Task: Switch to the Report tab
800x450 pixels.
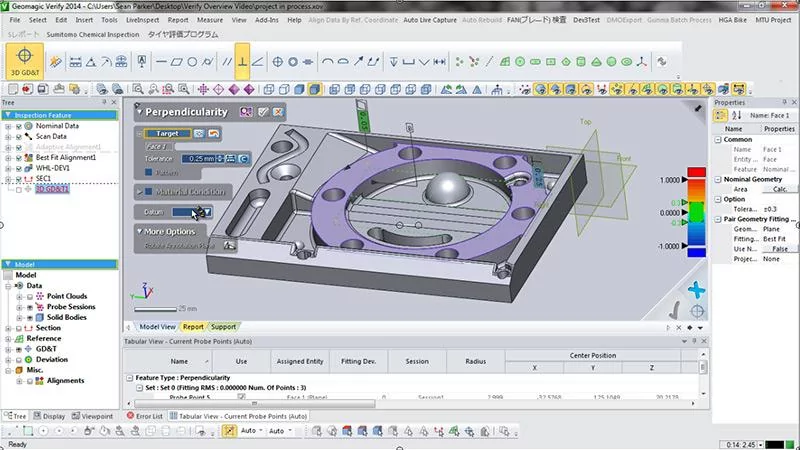Action: pos(193,326)
